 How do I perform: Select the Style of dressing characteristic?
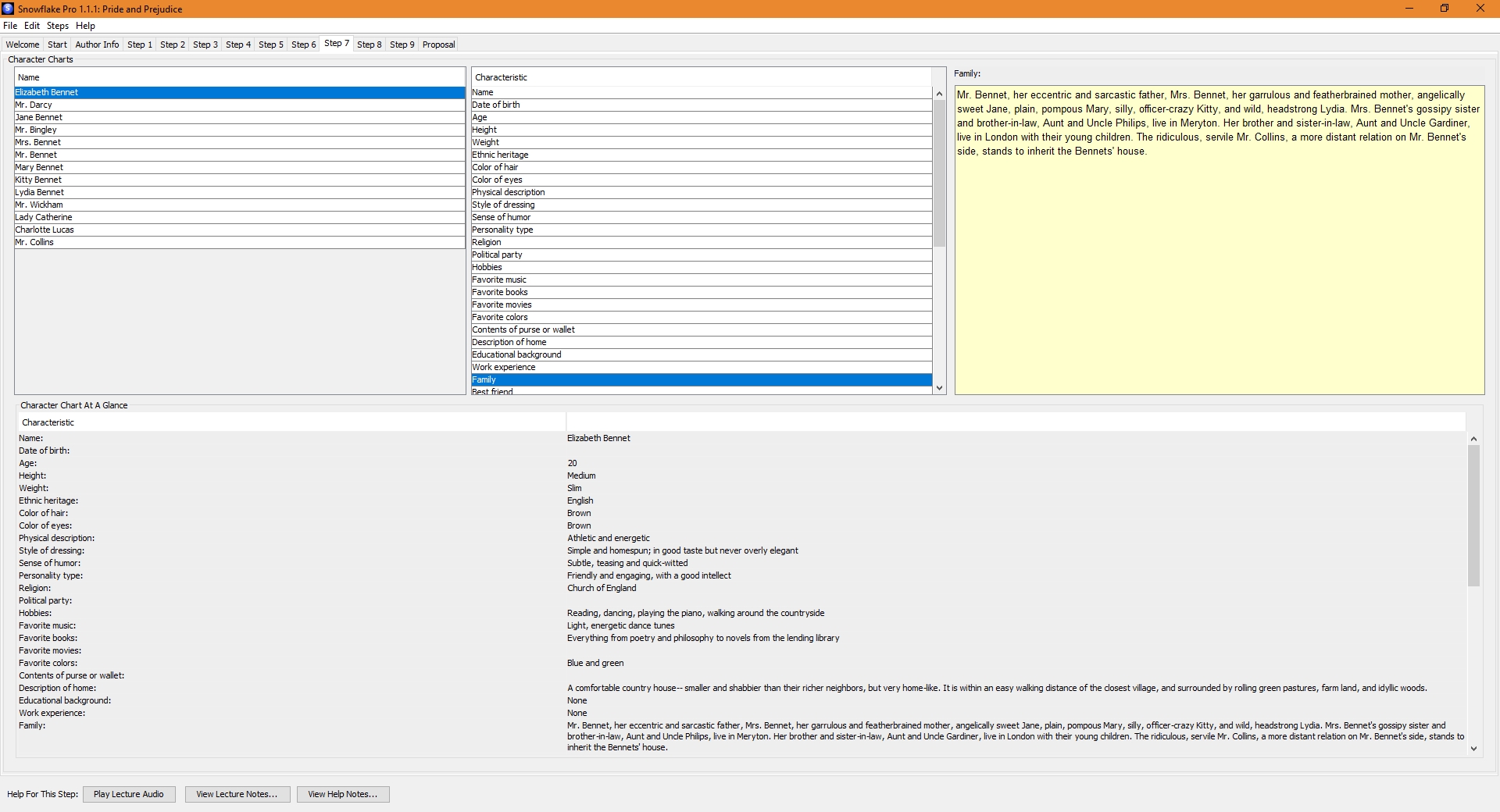pyautogui.click(x=702, y=205)
